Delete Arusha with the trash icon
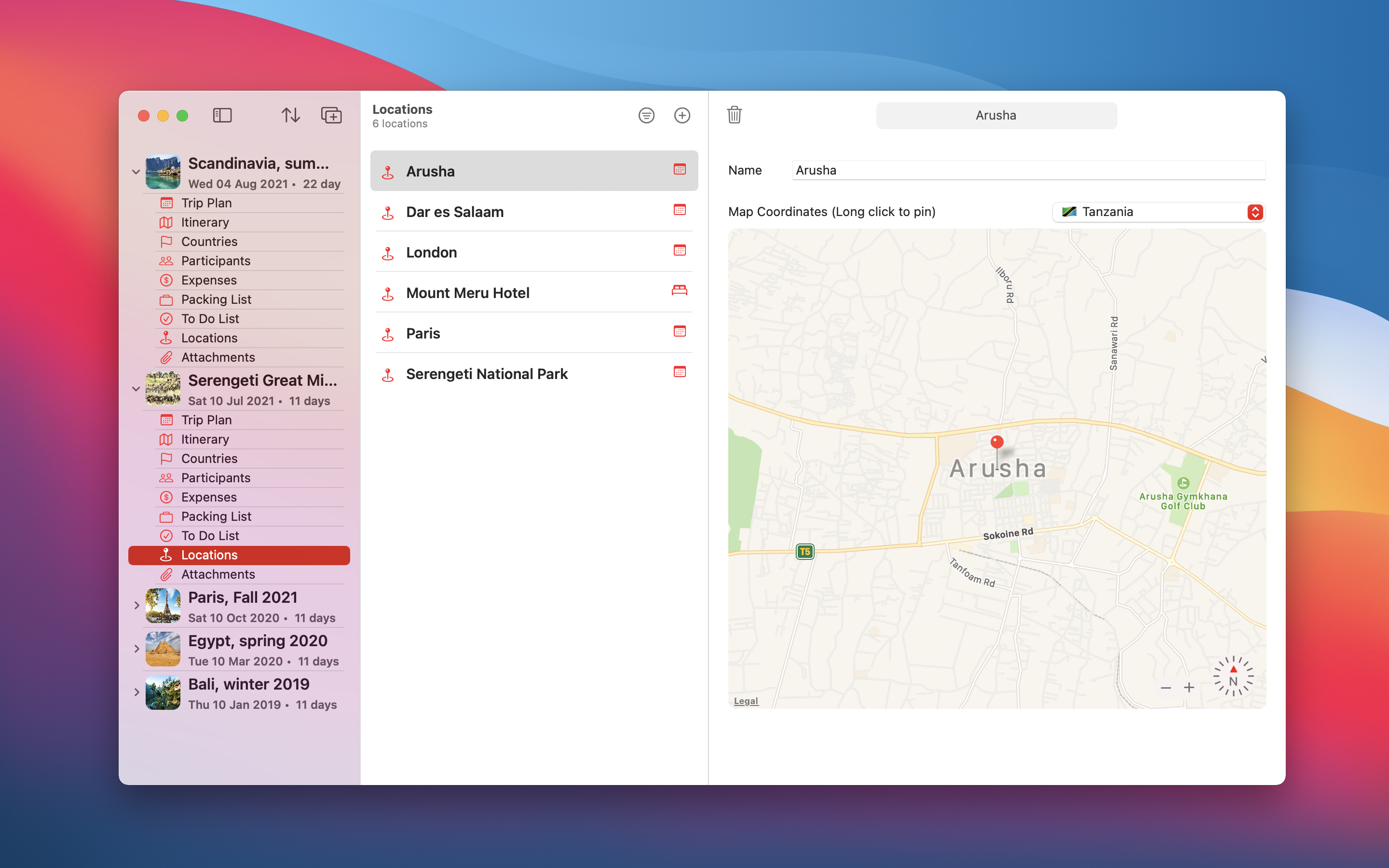The image size is (1389, 868). [x=735, y=115]
